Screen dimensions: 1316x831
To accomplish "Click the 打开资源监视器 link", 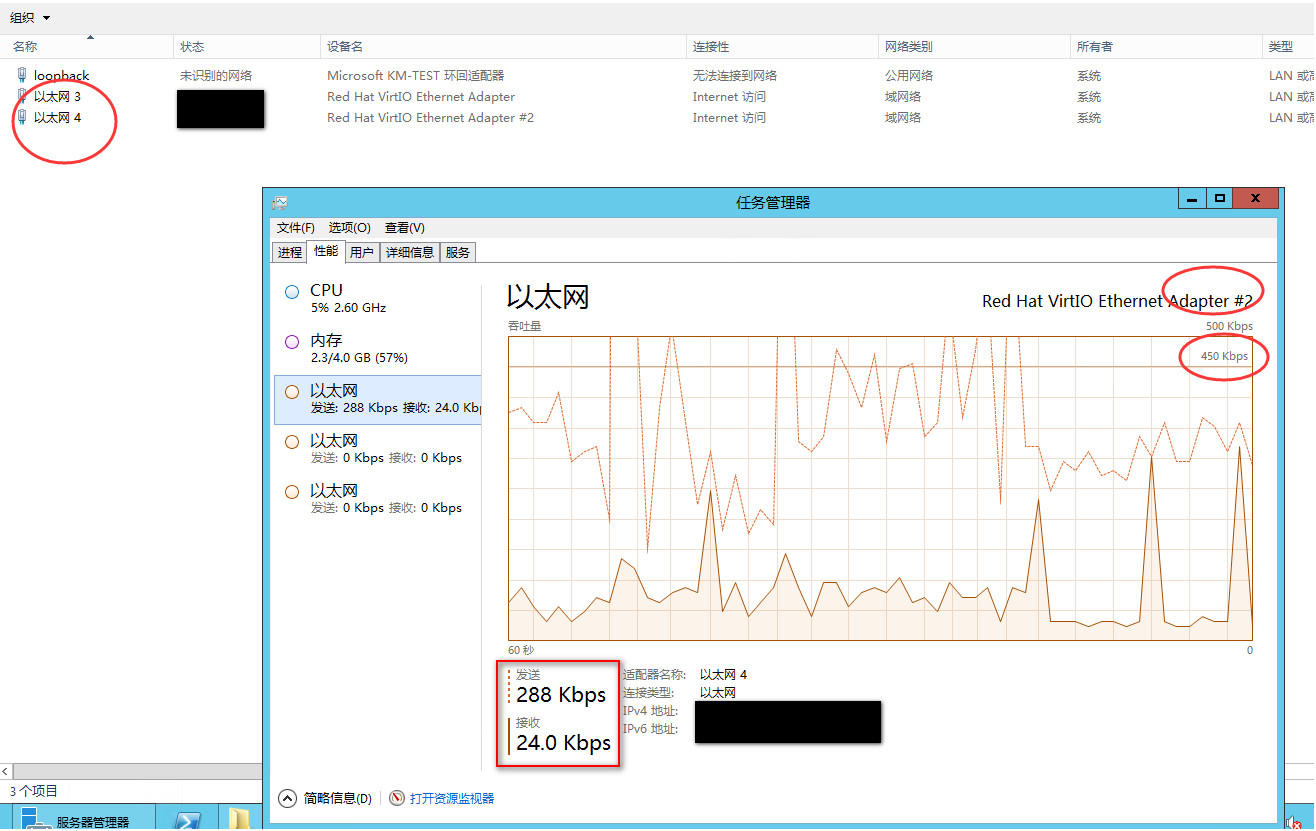I will tap(452, 798).
